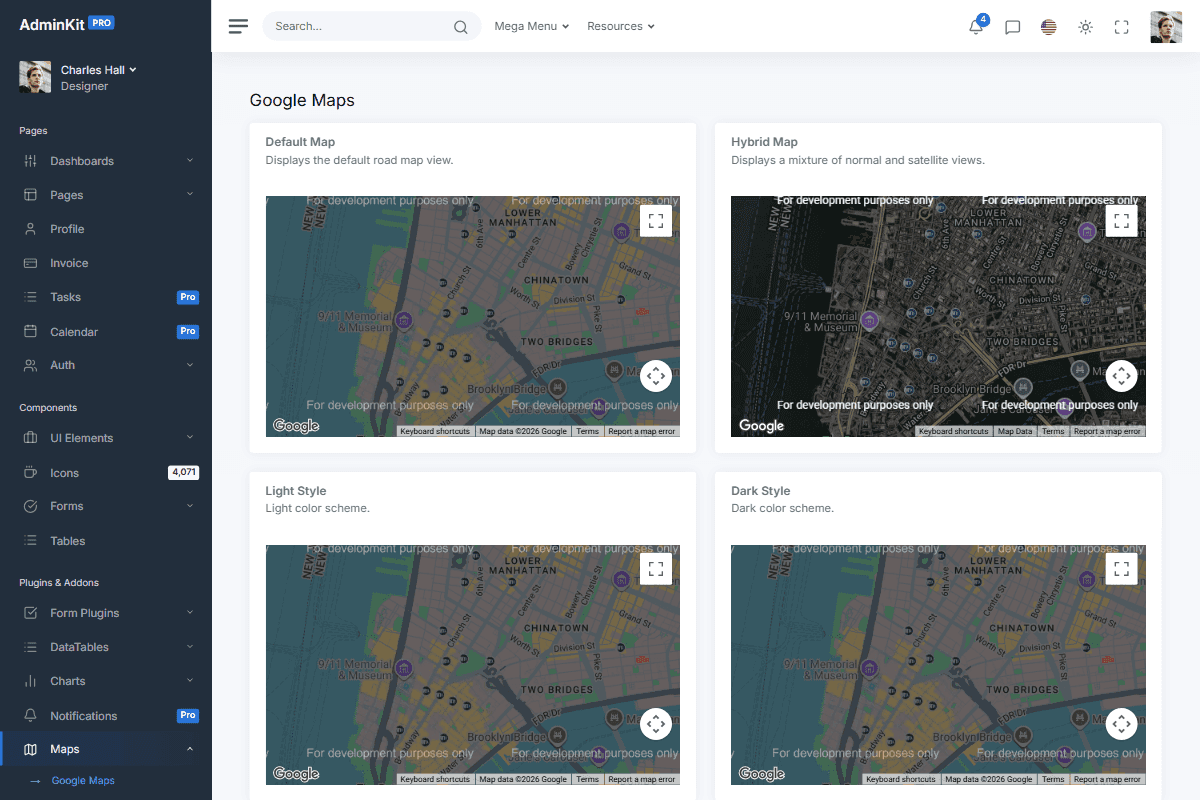Toggle the sidebar hamburger menu
1200x800 pixels.
[238, 26]
